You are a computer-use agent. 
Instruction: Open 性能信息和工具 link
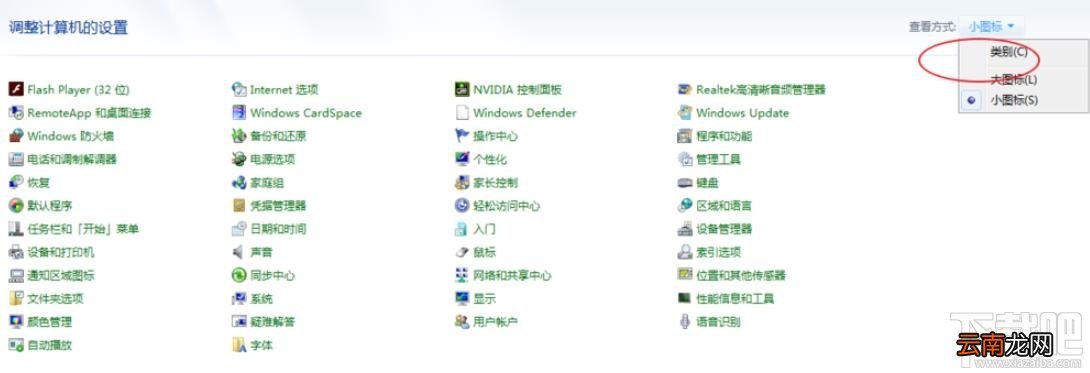pyautogui.click(x=735, y=299)
